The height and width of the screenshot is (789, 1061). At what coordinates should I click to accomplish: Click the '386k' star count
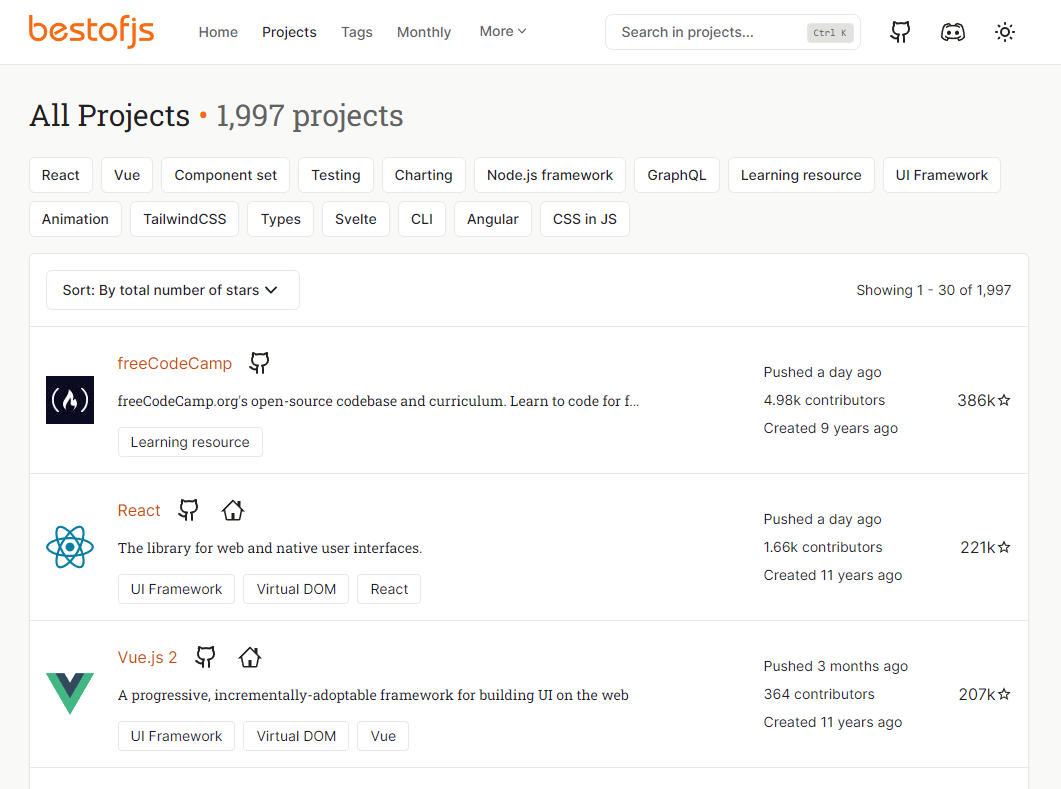(x=976, y=401)
